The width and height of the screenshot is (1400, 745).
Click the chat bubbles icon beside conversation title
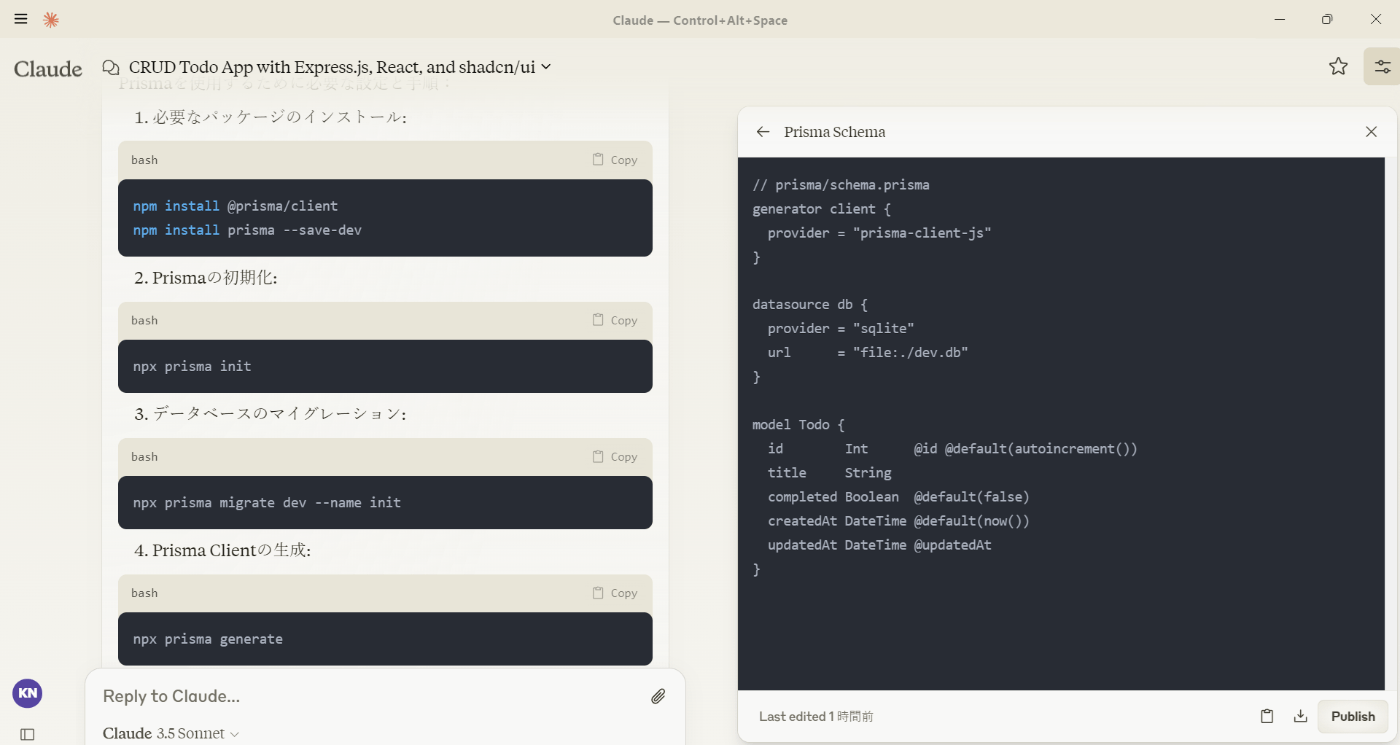pyautogui.click(x=111, y=67)
